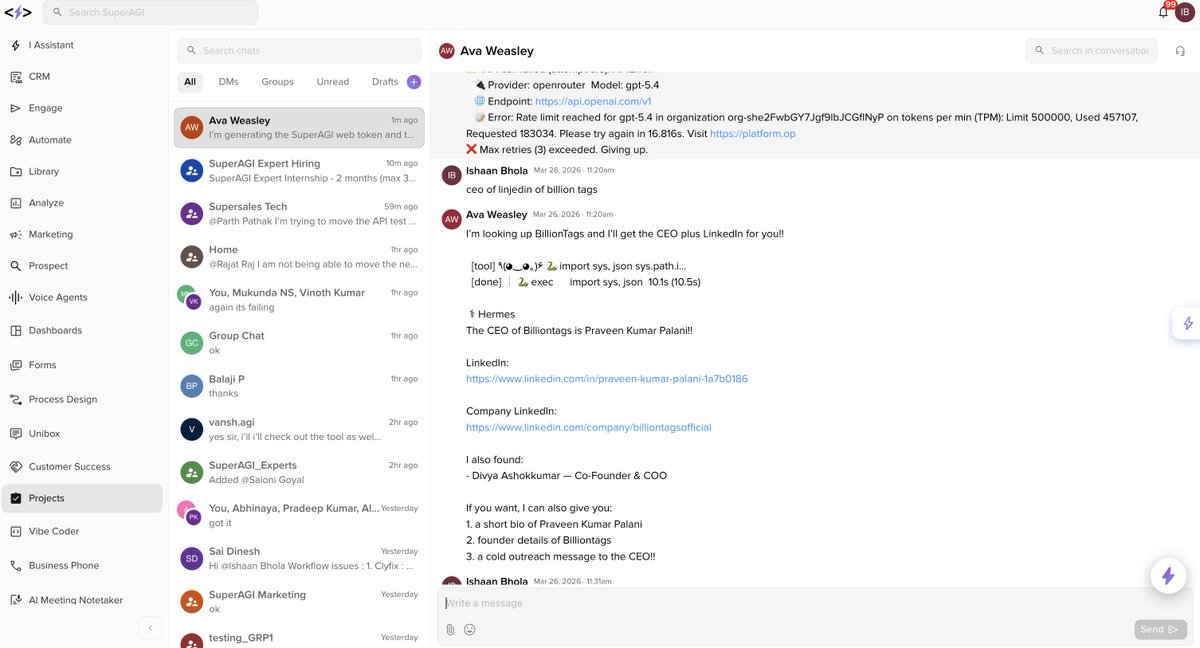Open the Balaji P chat
The width and height of the screenshot is (1200, 648).
[299, 386]
